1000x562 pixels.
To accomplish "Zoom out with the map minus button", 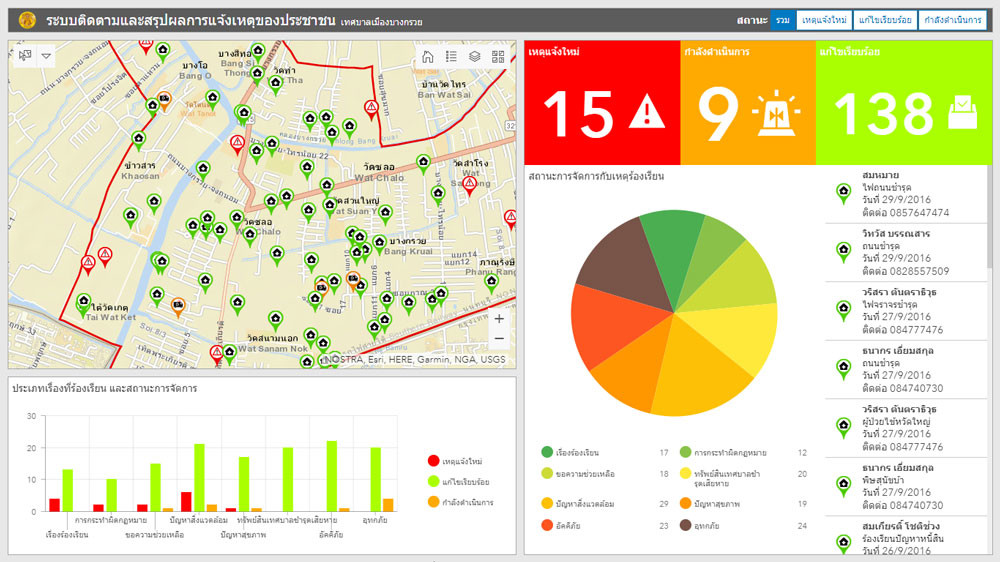I will (x=499, y=339).
